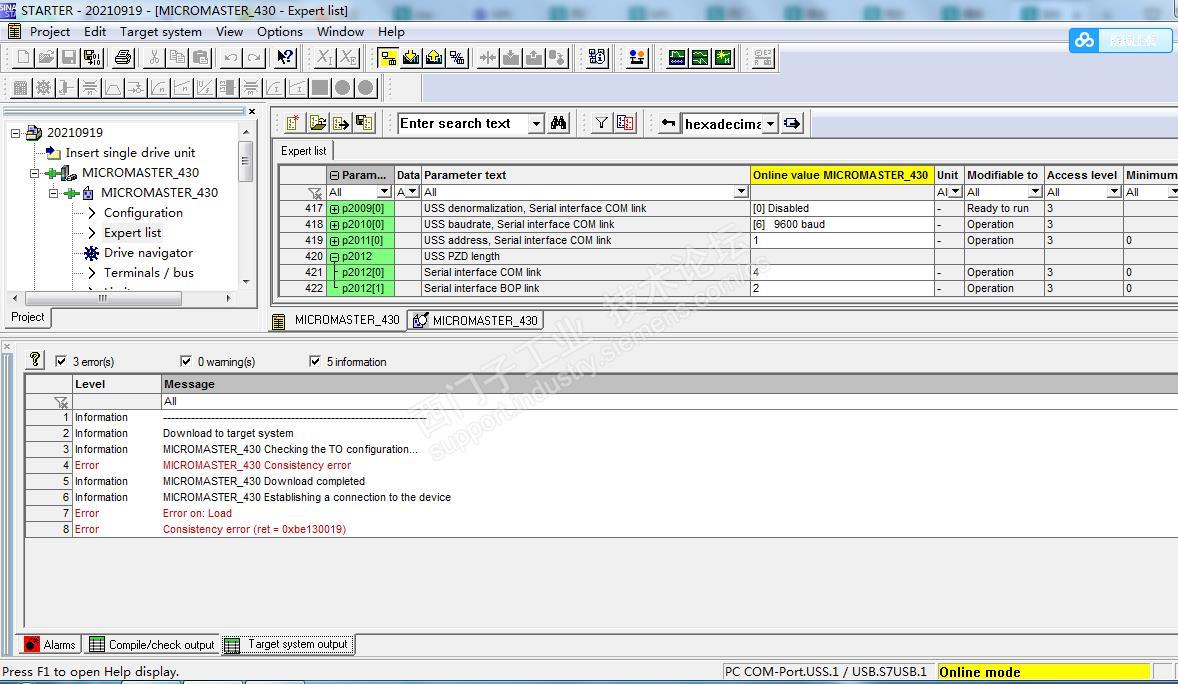Collapse the p2012 parameter group

334,257
